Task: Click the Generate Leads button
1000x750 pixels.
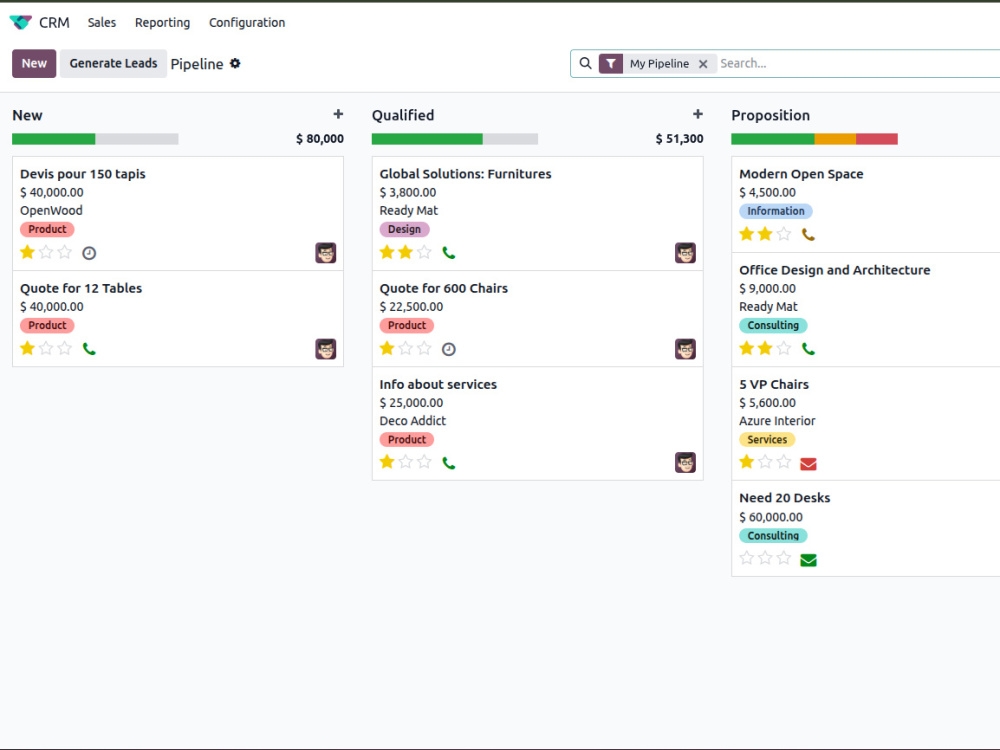Action: 114,63
